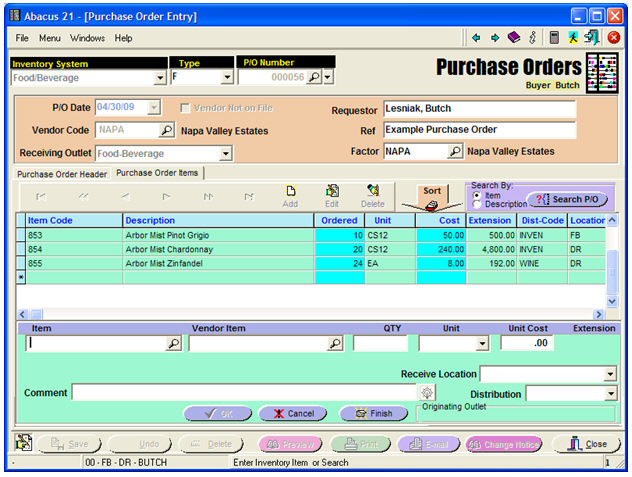This screenshot has width=632, height=477.
Task: Switch to Purchase Order Header tab
Action: 62,173
